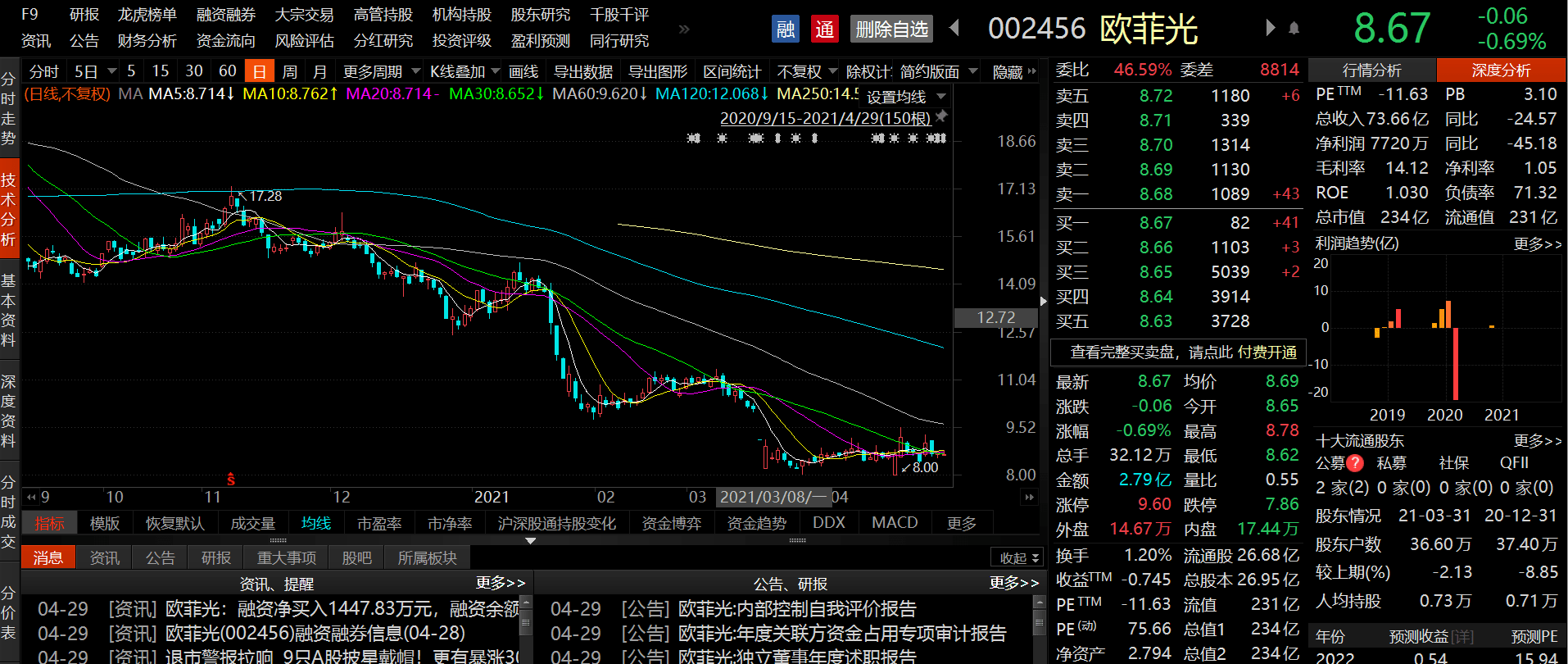Open the 不复权 adjustment dropdown

coord(833,71)
